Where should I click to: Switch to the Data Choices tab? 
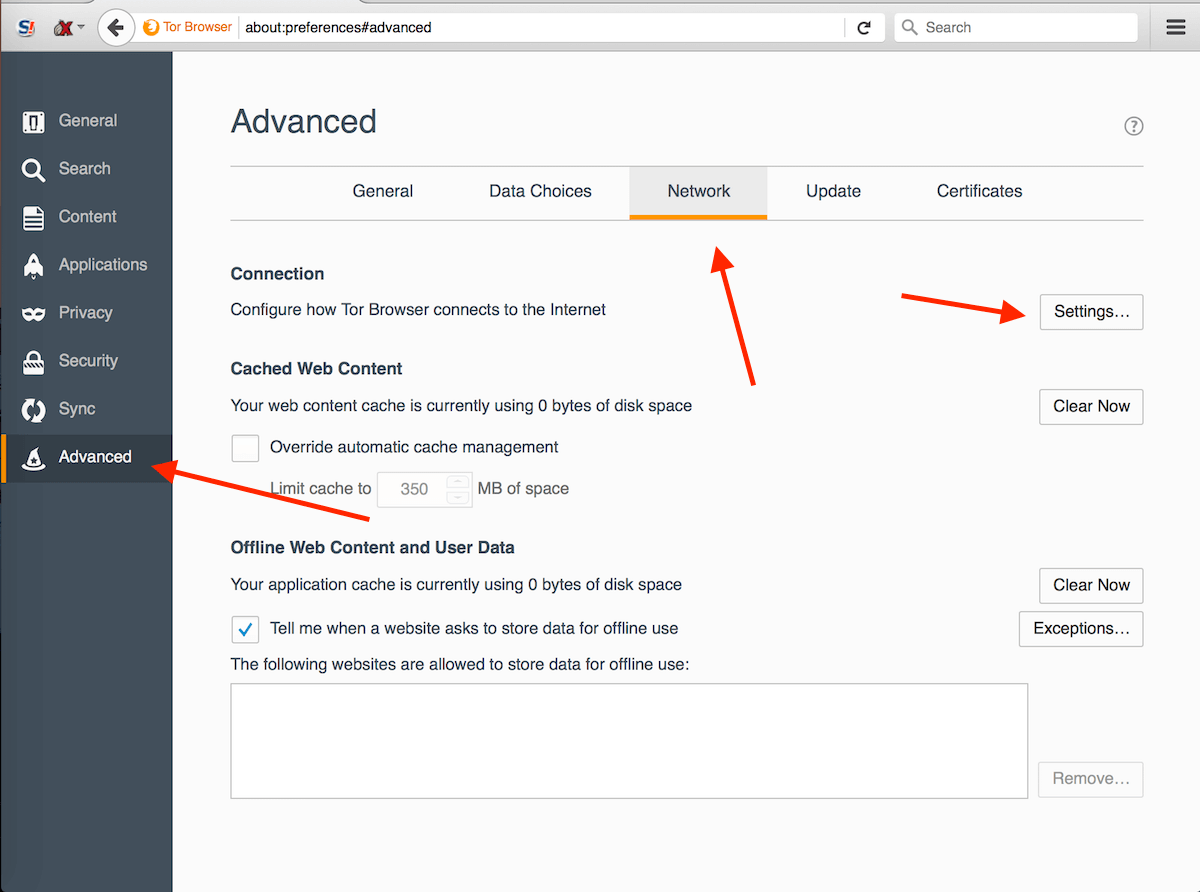pyautogui.click(x=540, y=191)
